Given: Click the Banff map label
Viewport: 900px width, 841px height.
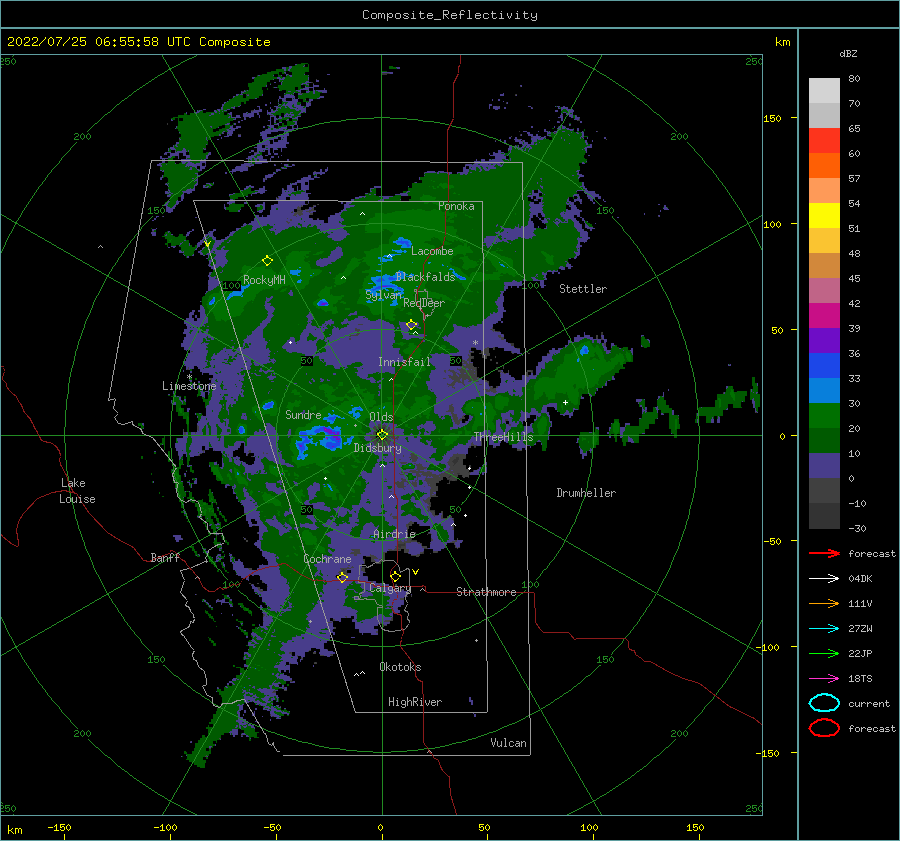Looking at the screenshot, I should 165,557.
